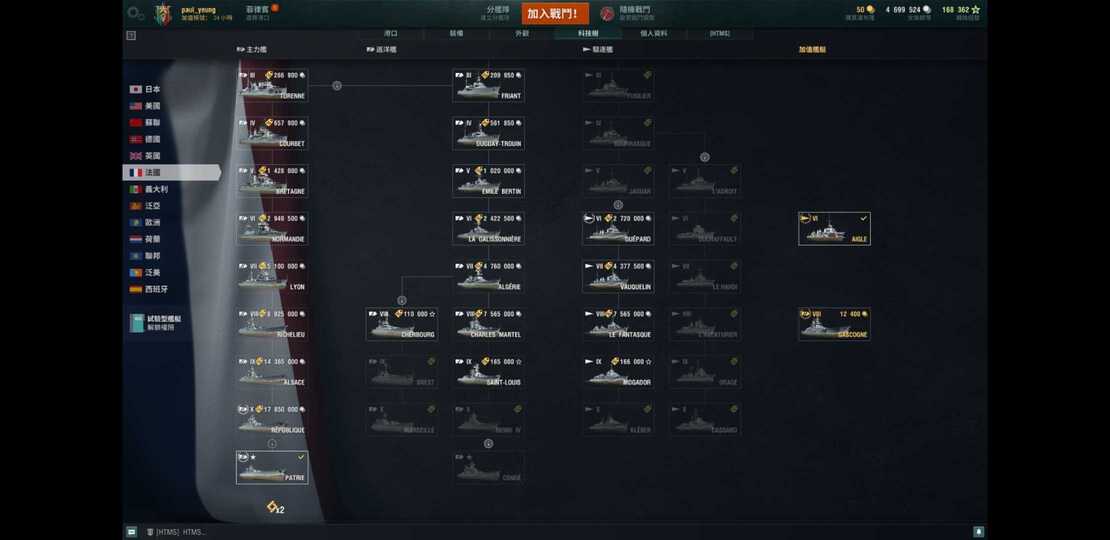Viewport: 1110px width, 540px height.
Task: Click the 加入戰鬥 battle button
Action: 556,13
